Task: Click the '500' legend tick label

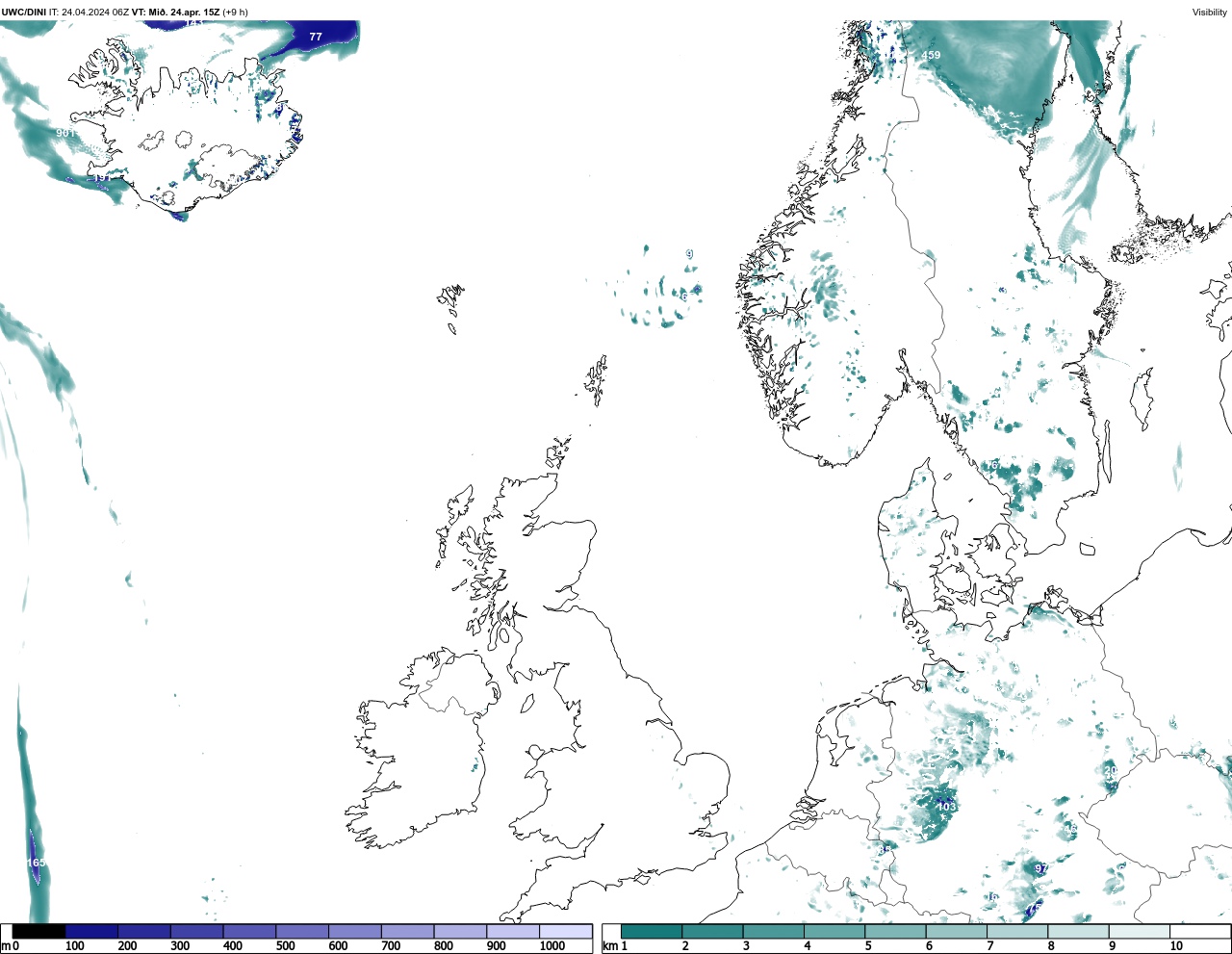Action: point(286,946)
